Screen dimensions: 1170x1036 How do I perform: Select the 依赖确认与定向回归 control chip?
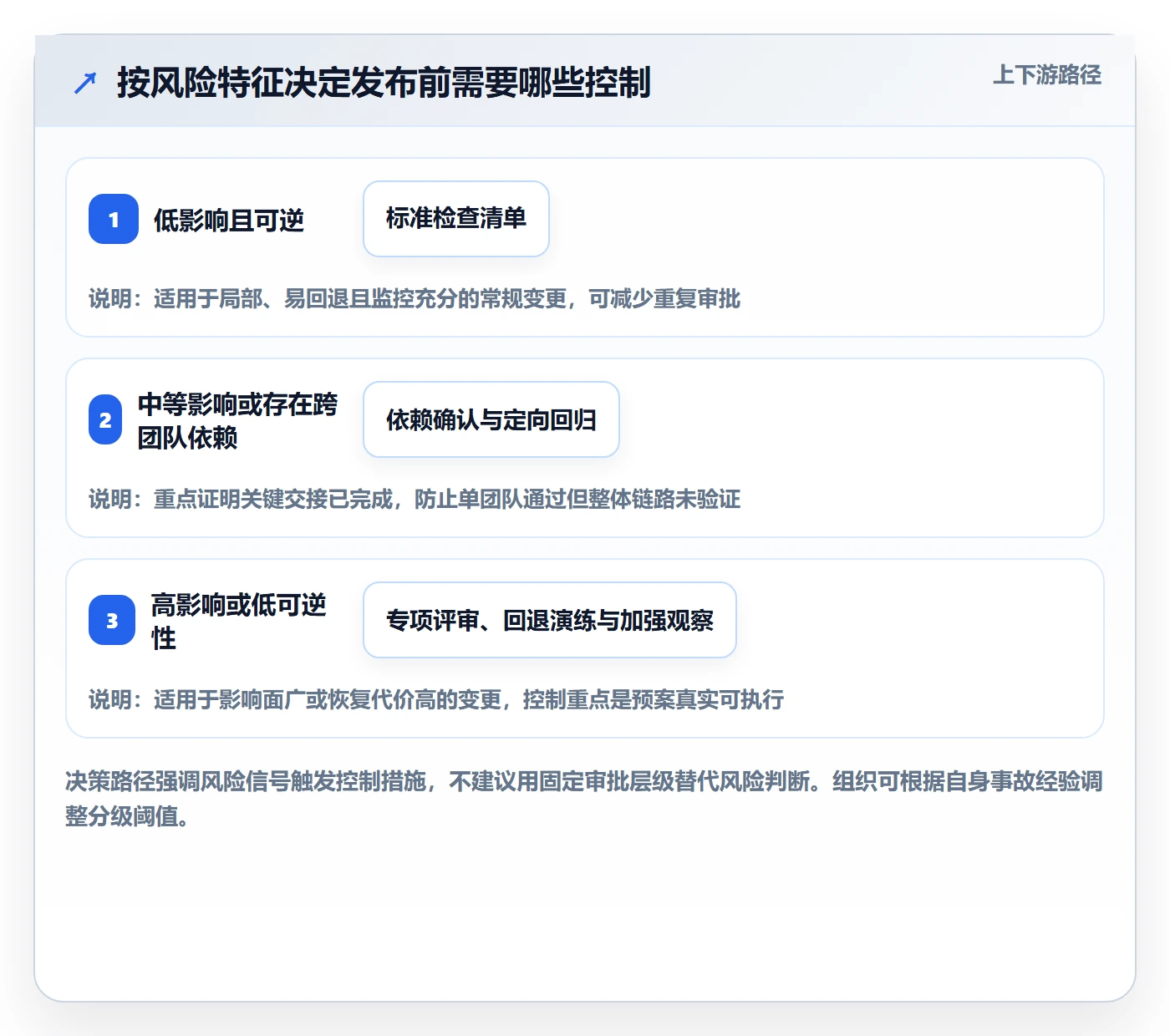click(x=491, y=419)
